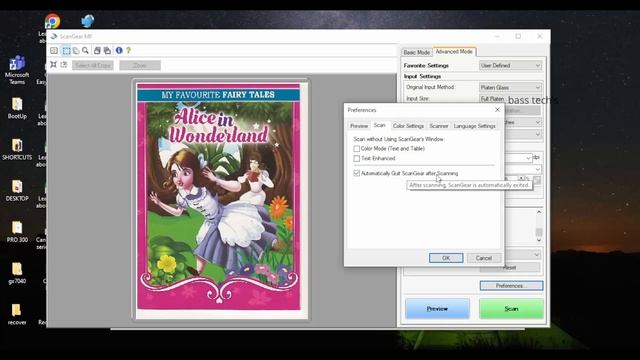Click the rotate right toolbar icon

[107, 51]
